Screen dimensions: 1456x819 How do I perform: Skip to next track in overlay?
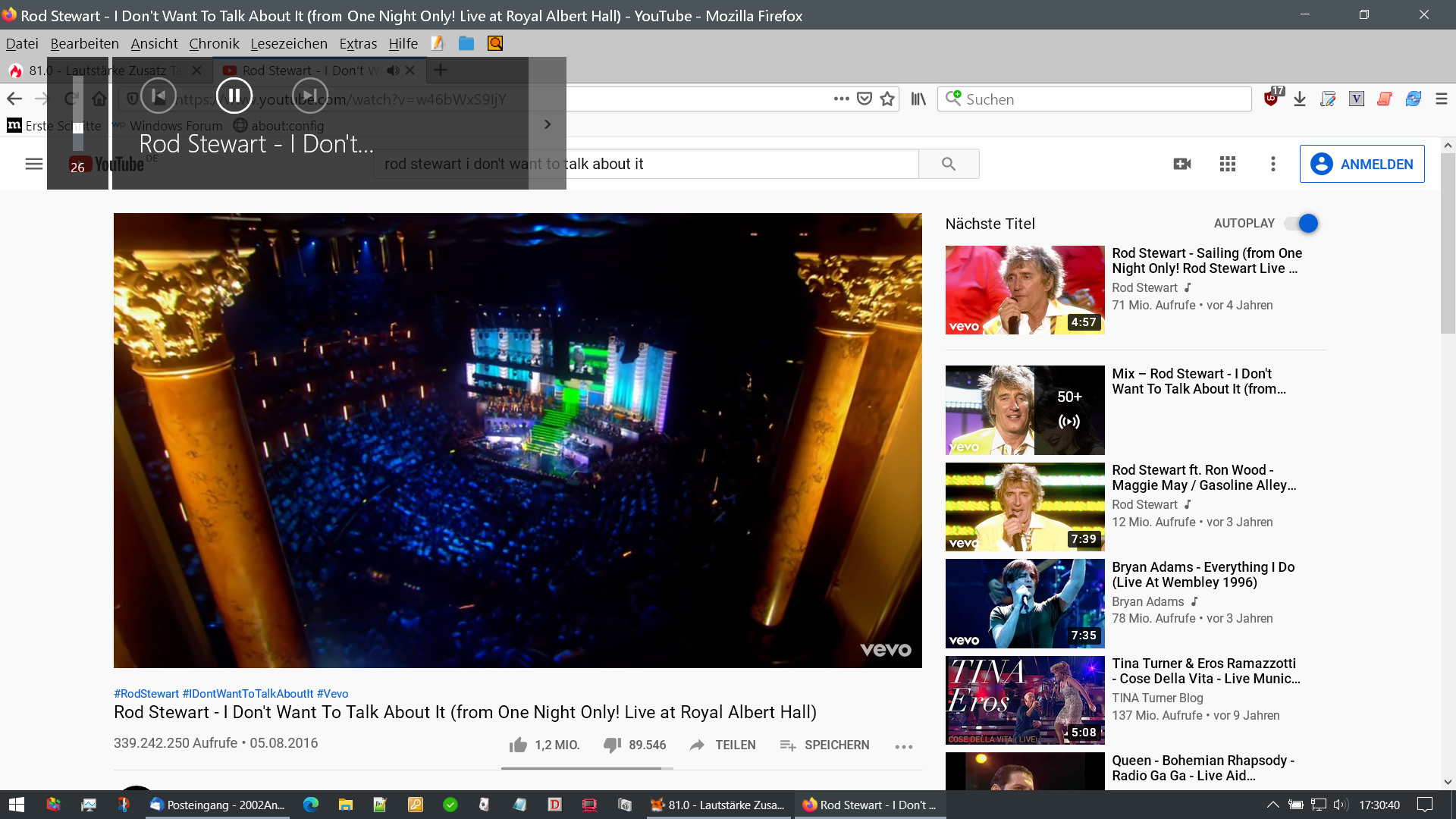click(x=310, y=96)
